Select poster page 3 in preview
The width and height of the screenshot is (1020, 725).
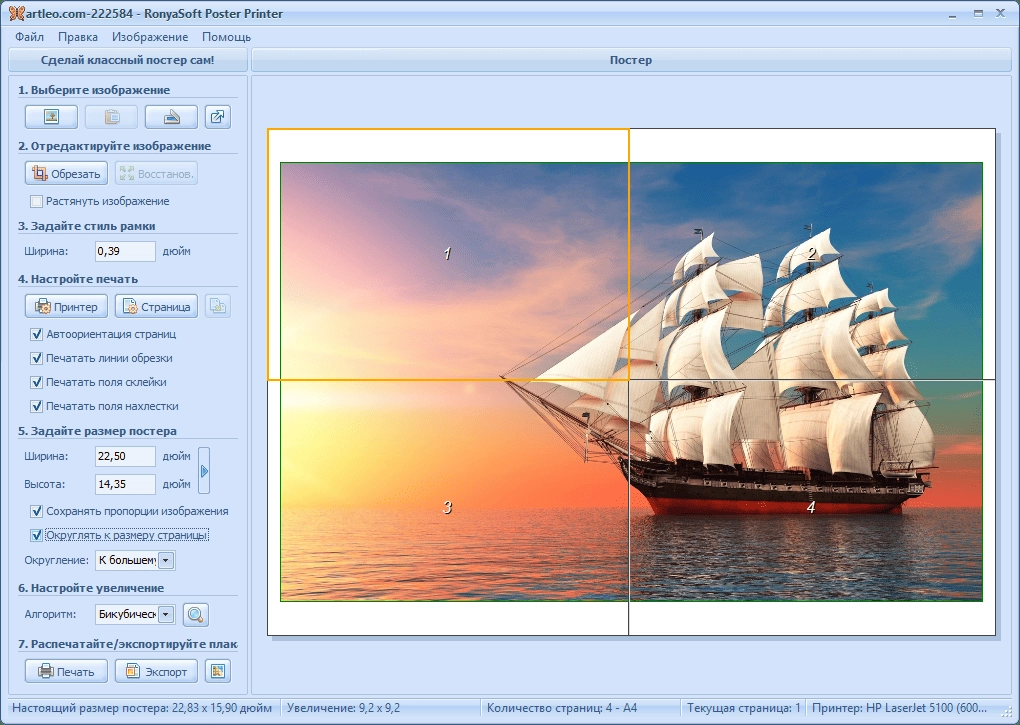(448, 508)
